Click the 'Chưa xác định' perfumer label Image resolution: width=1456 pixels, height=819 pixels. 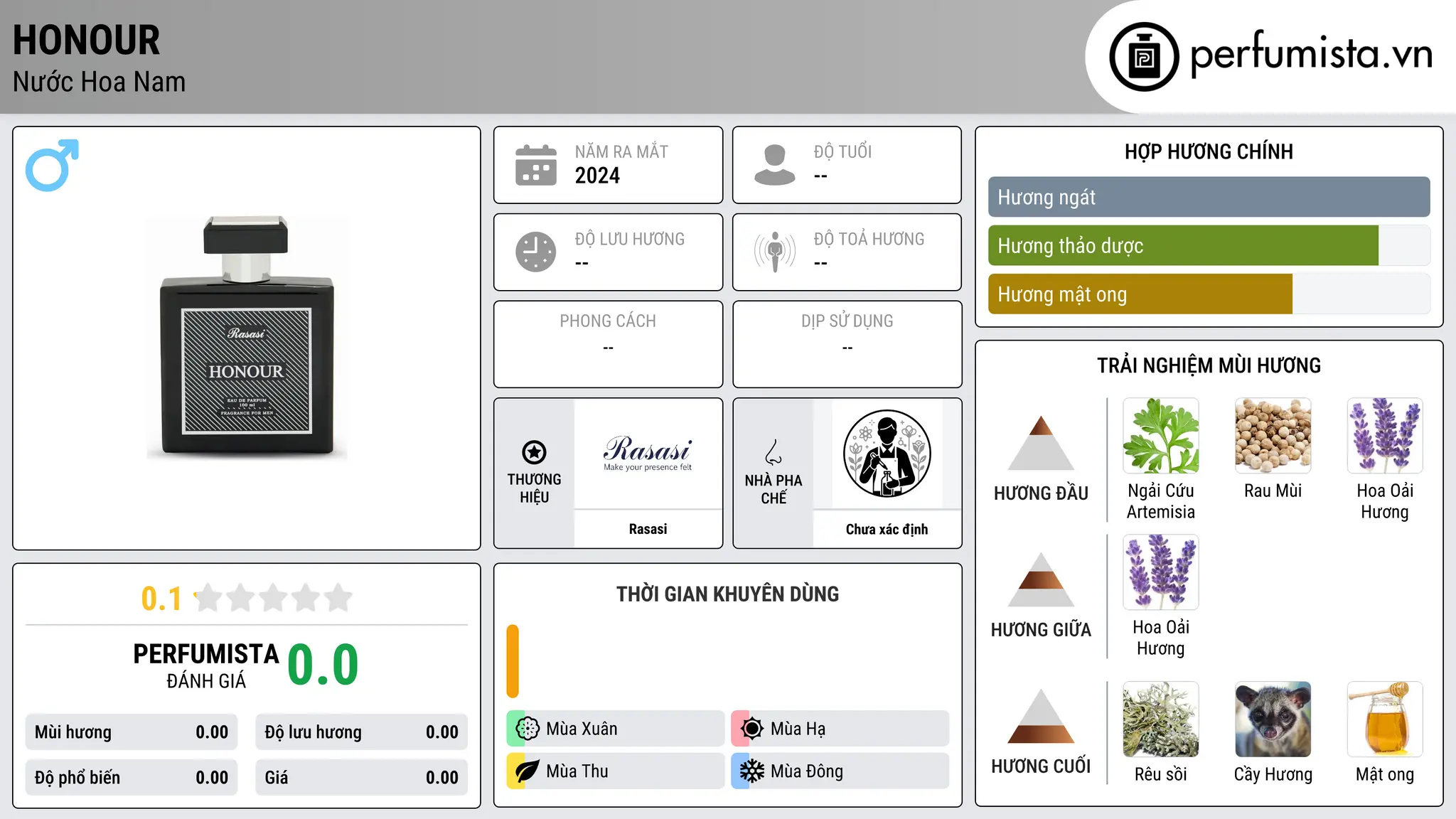887,529
